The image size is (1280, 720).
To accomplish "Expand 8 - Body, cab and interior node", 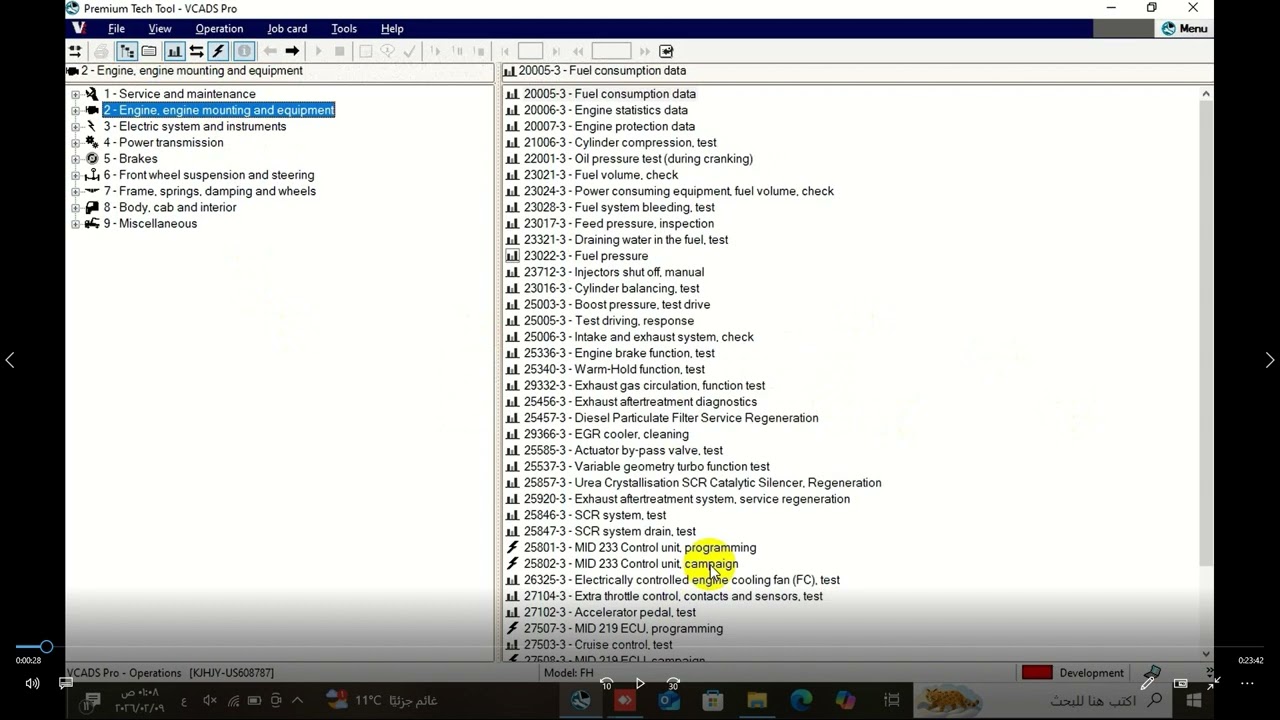I will point(75,207).
